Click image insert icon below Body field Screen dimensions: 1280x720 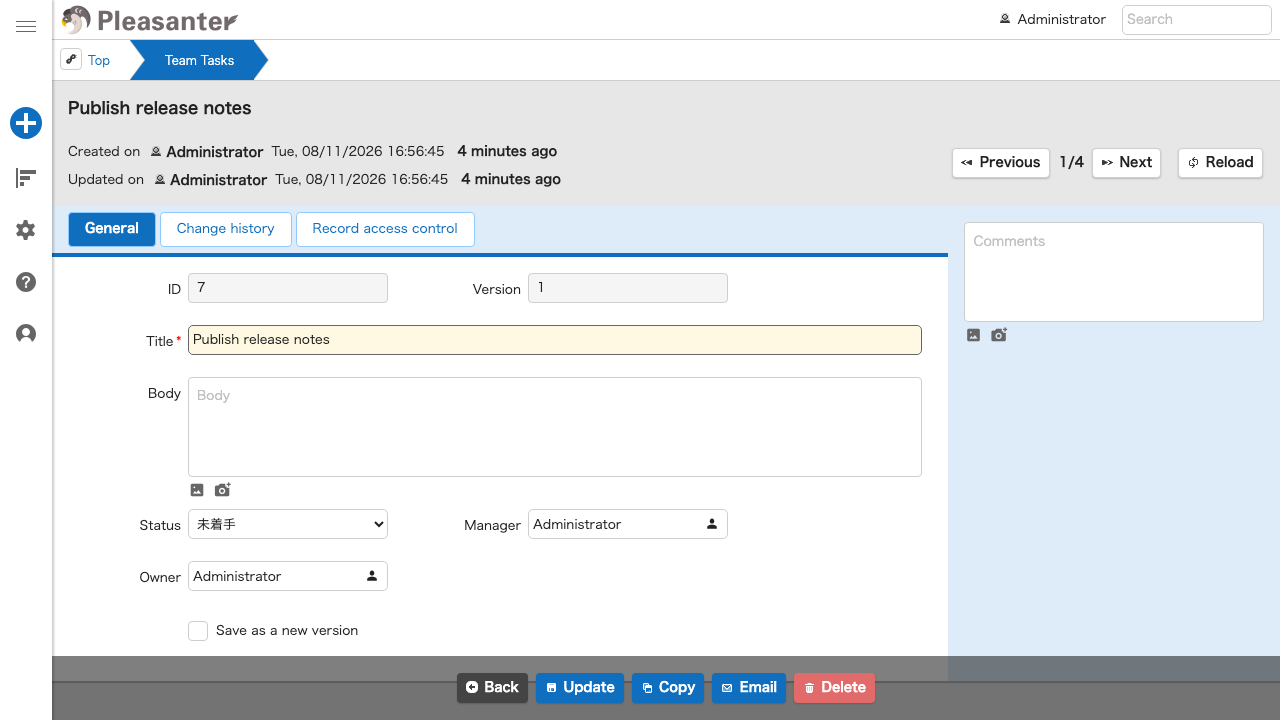197,490
